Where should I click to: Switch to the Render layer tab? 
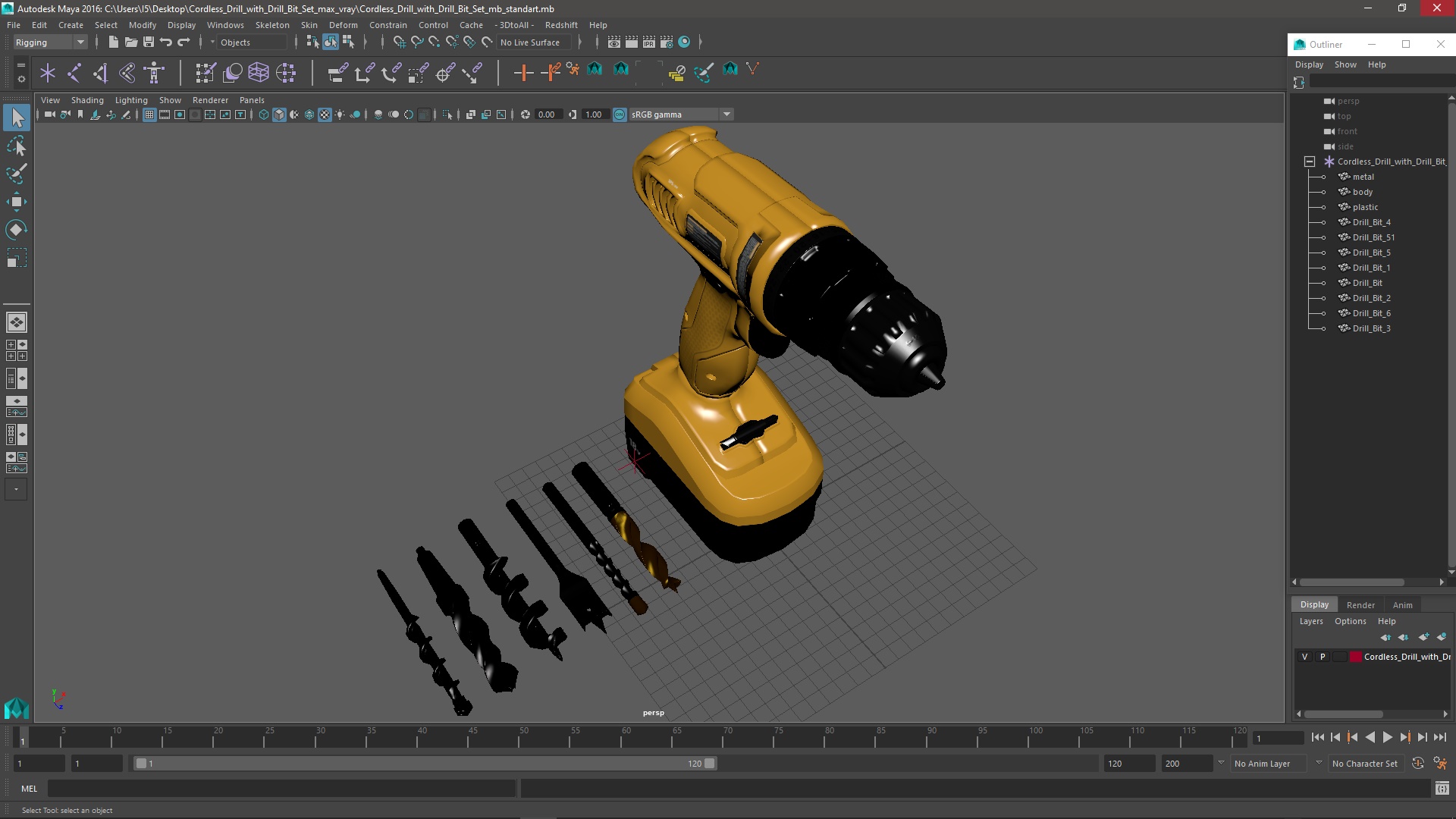[x=1360, y=605]
